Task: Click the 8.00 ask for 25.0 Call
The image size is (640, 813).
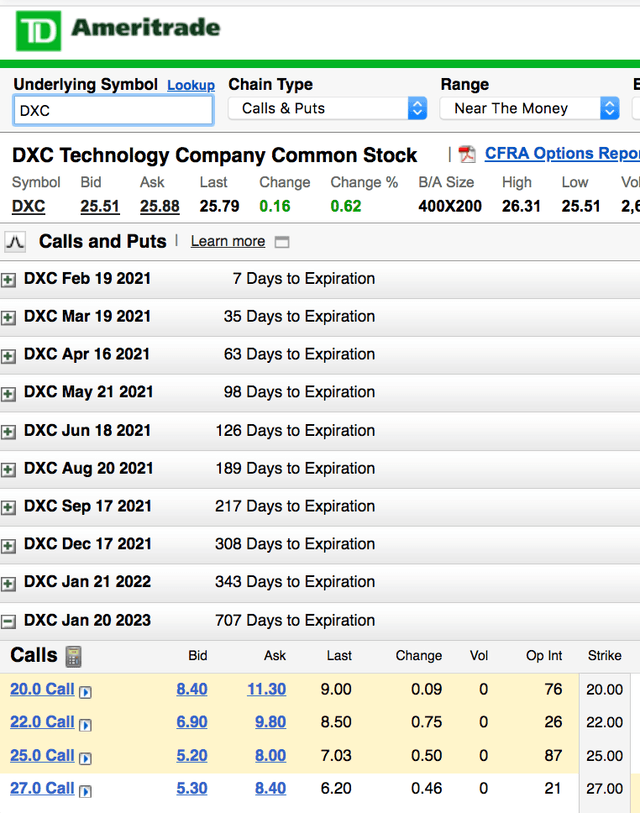Action: (x=270, y=755)
